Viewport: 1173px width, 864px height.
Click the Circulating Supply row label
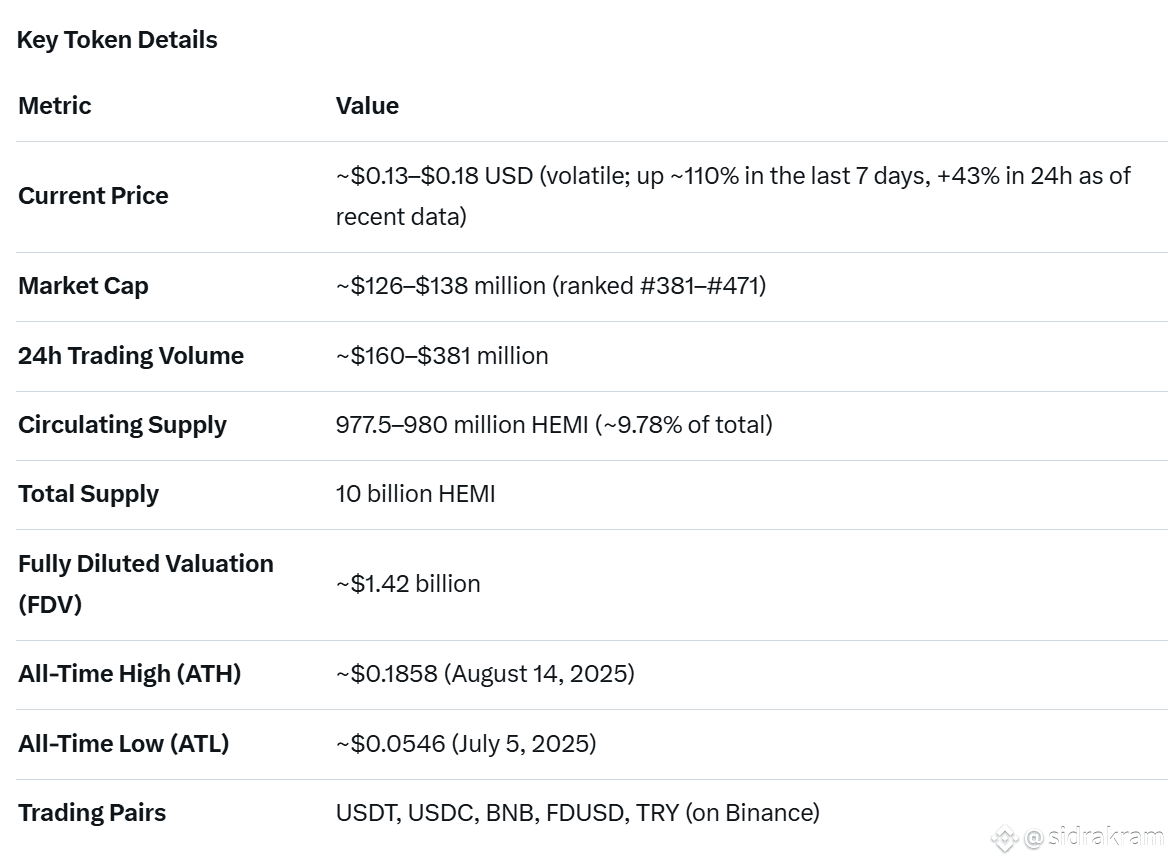click(x=122, y=425)
